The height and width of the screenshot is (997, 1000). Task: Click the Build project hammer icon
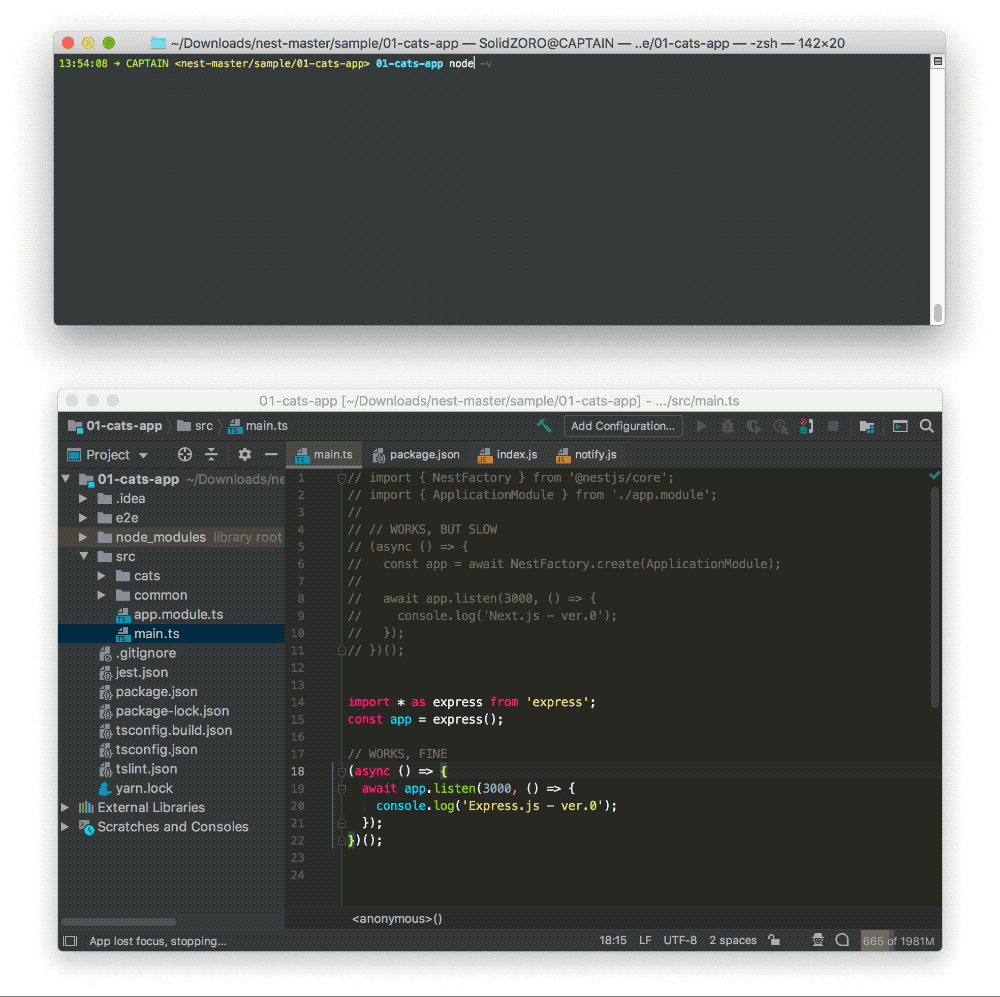543,425
